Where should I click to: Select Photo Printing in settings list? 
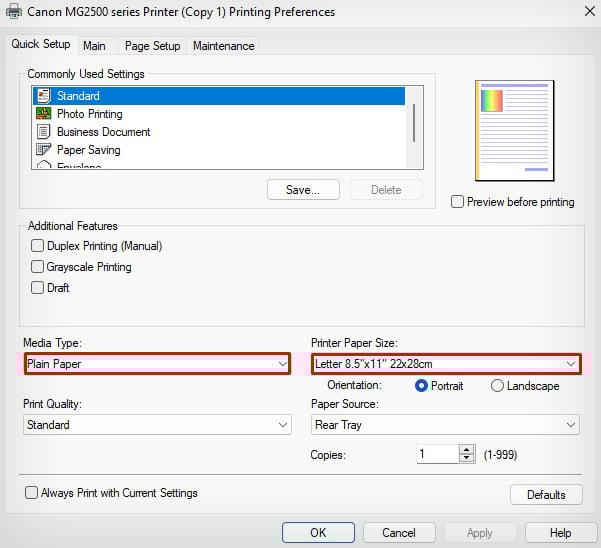coord(218,114)
